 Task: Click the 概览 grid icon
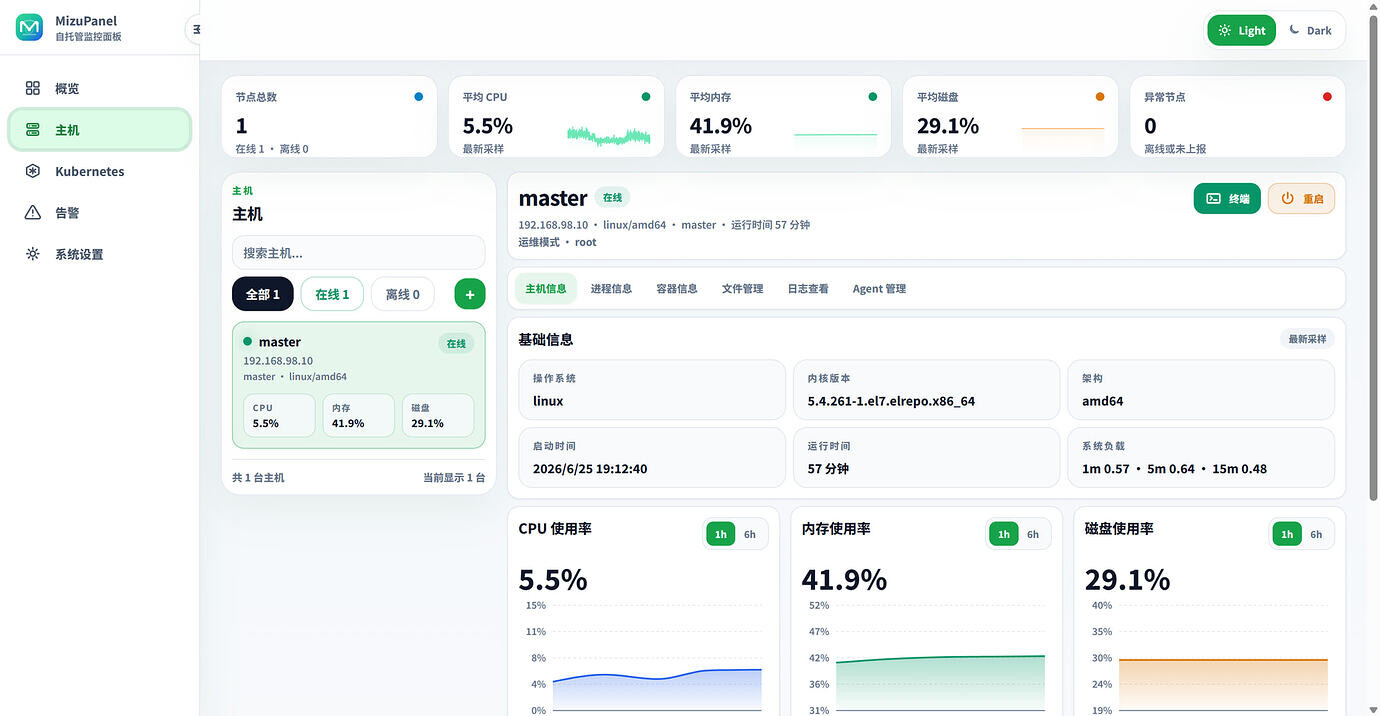pyautogui.click(x=33, y=88)
